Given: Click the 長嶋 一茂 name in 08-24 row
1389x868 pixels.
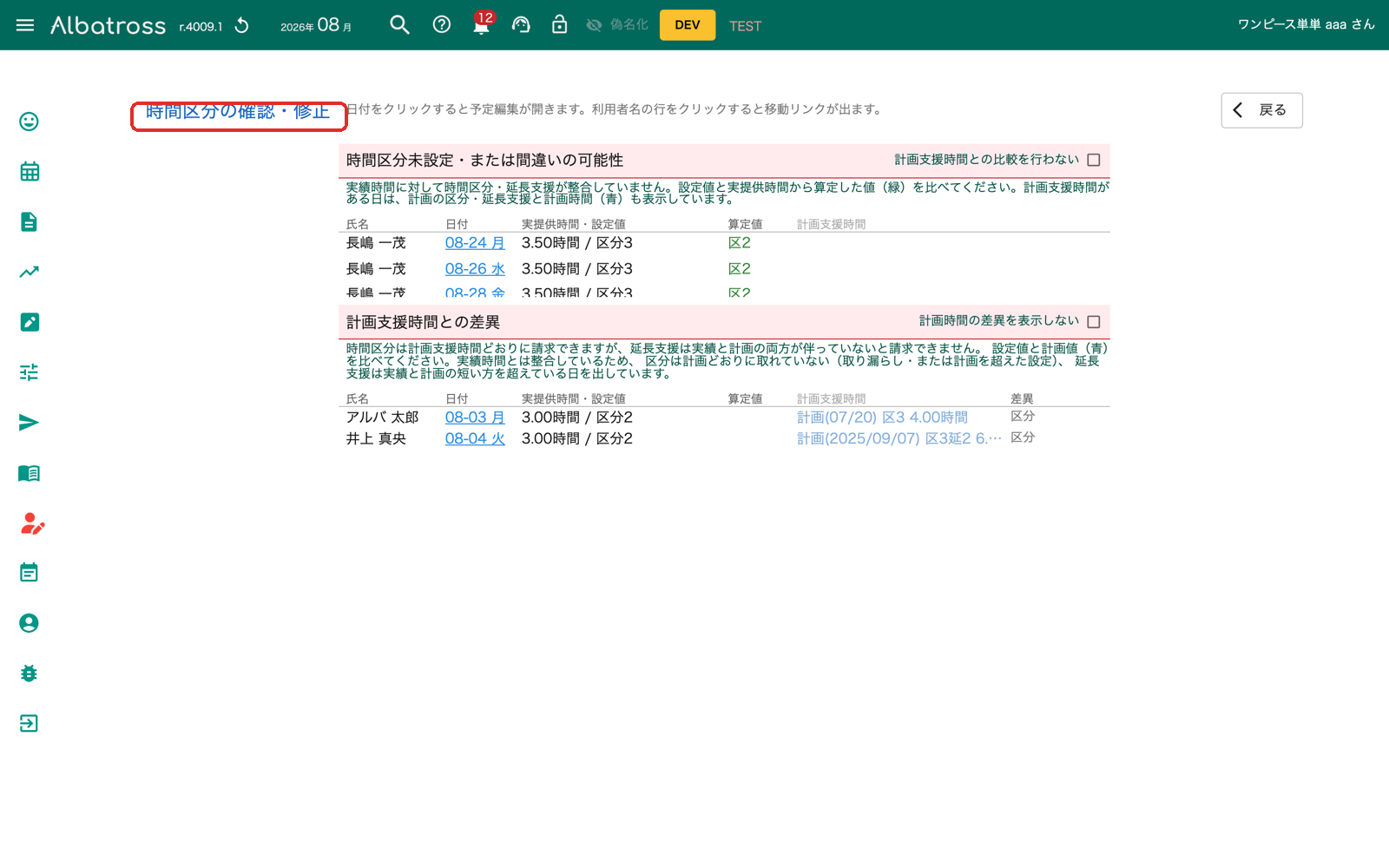Looking at the screenshot, I should click(x=376, y=243).
